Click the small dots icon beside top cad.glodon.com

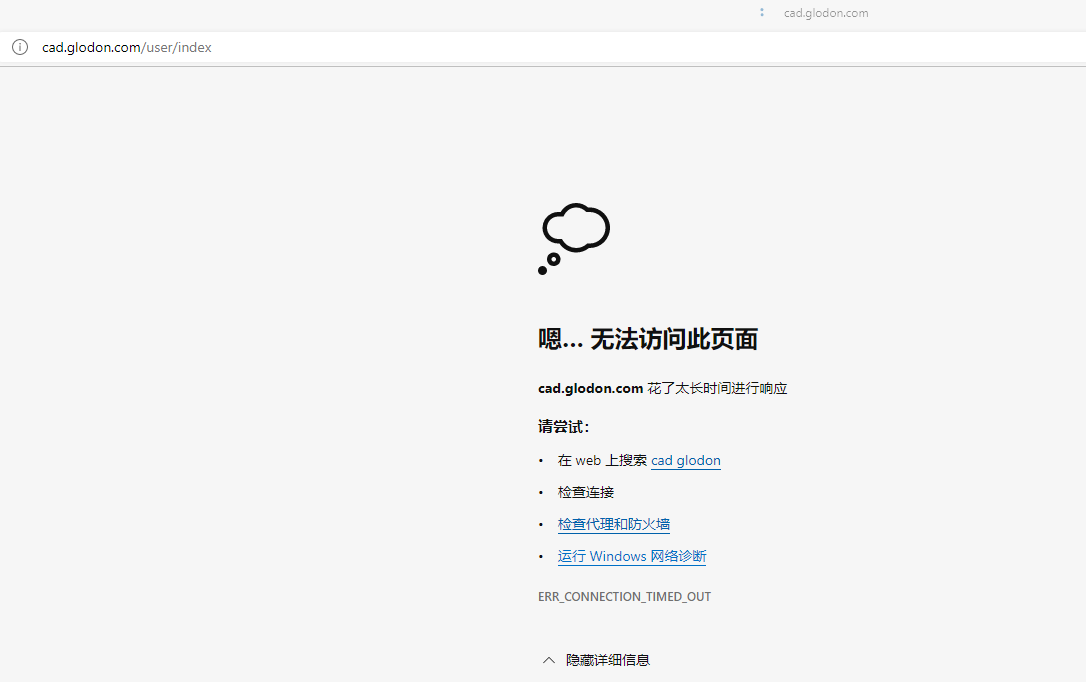pos(762,12)
